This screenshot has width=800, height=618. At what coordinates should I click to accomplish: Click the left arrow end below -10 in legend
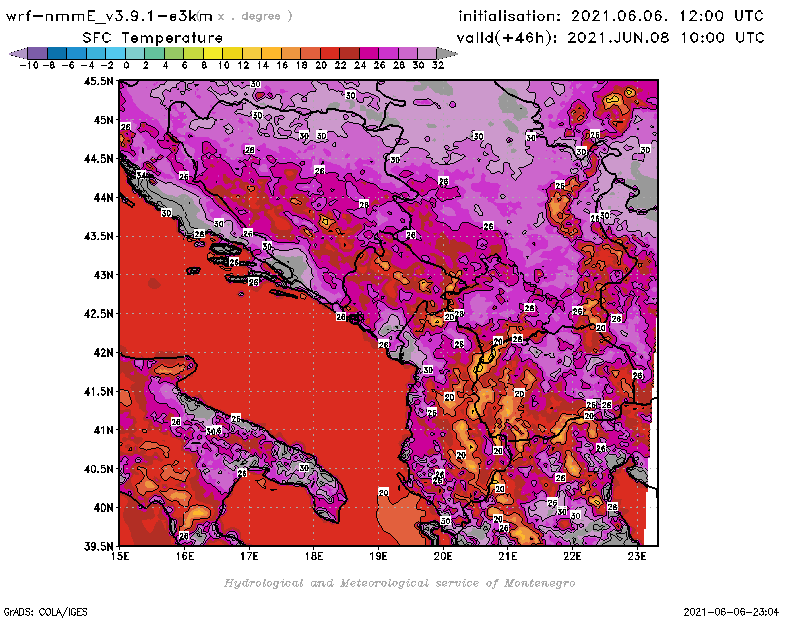coord(18,53)
